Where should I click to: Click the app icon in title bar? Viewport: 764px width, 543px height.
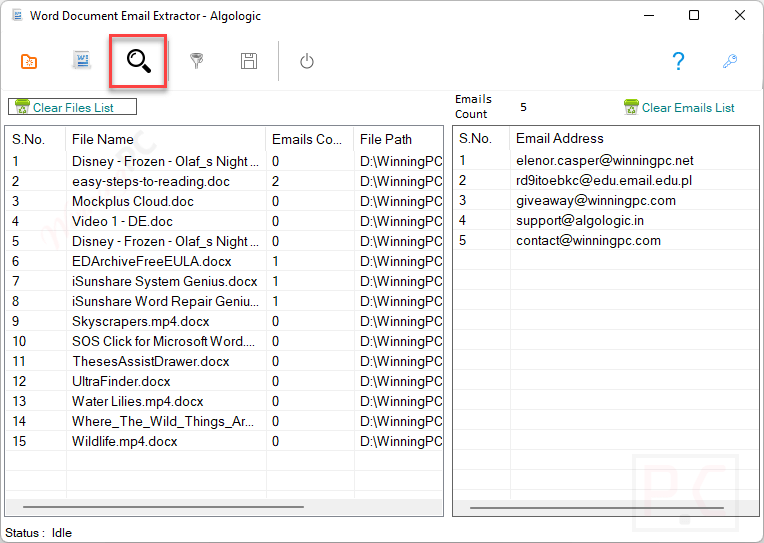(x=18, y=16)
